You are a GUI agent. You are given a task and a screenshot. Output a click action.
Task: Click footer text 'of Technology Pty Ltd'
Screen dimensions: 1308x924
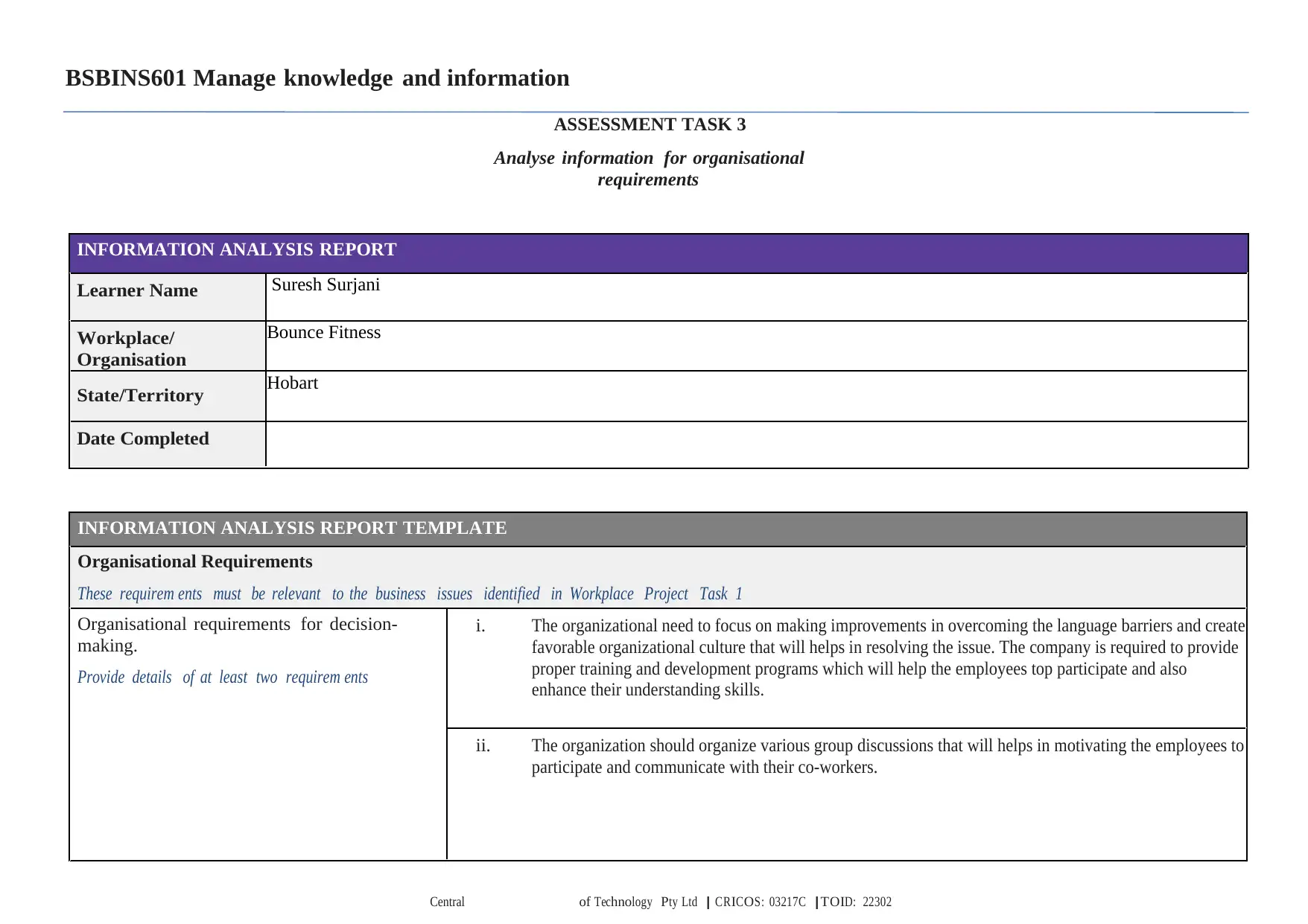pyautogui.click(x=638, y=902)
